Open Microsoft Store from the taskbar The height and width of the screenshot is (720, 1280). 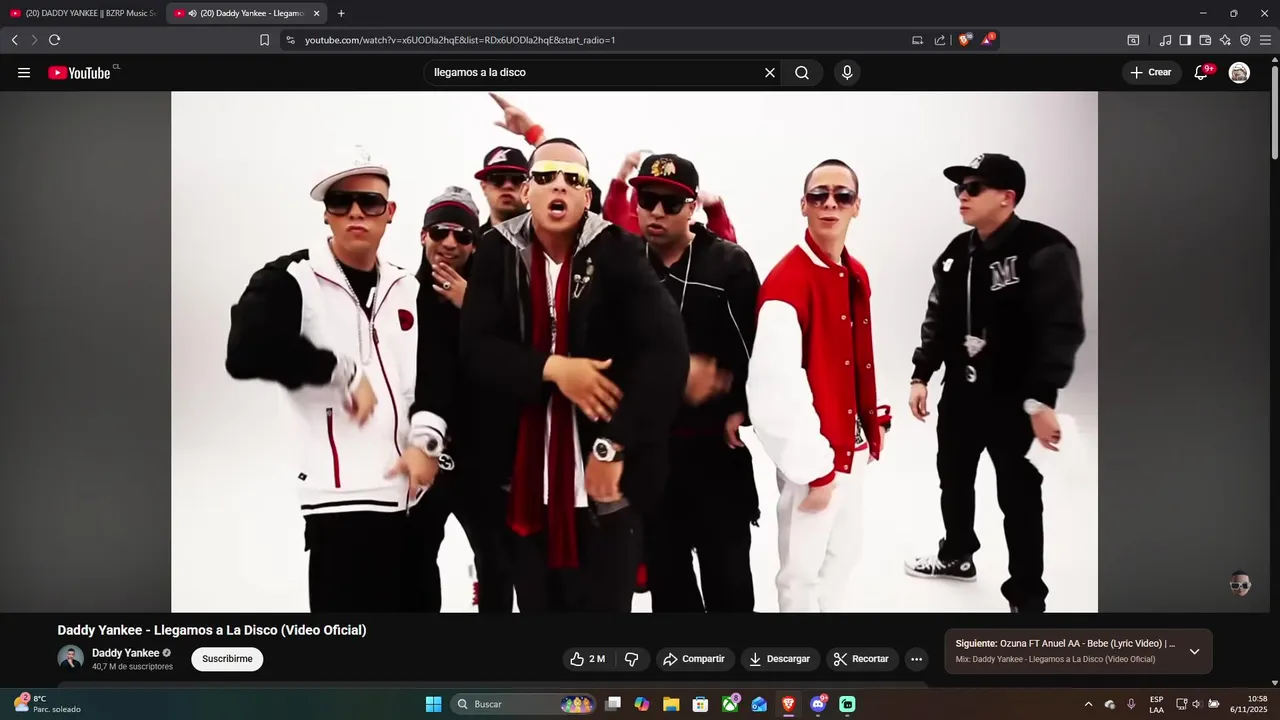pyautogui.click(x=701, y=704)
